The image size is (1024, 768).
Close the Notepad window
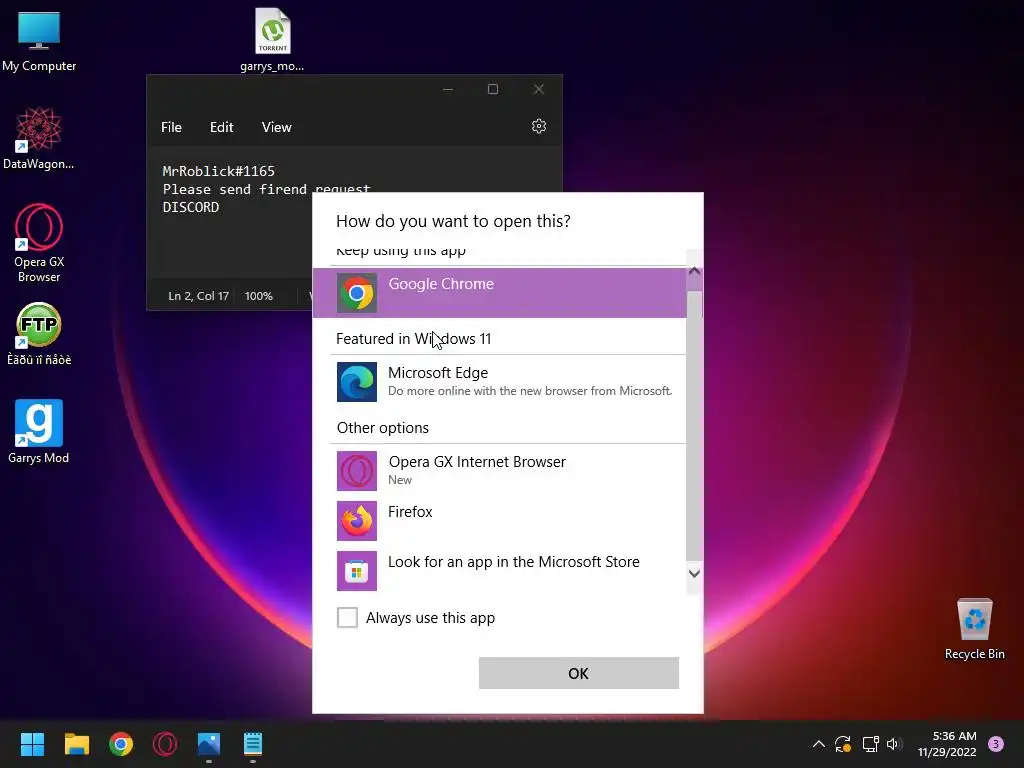point(539,89)
